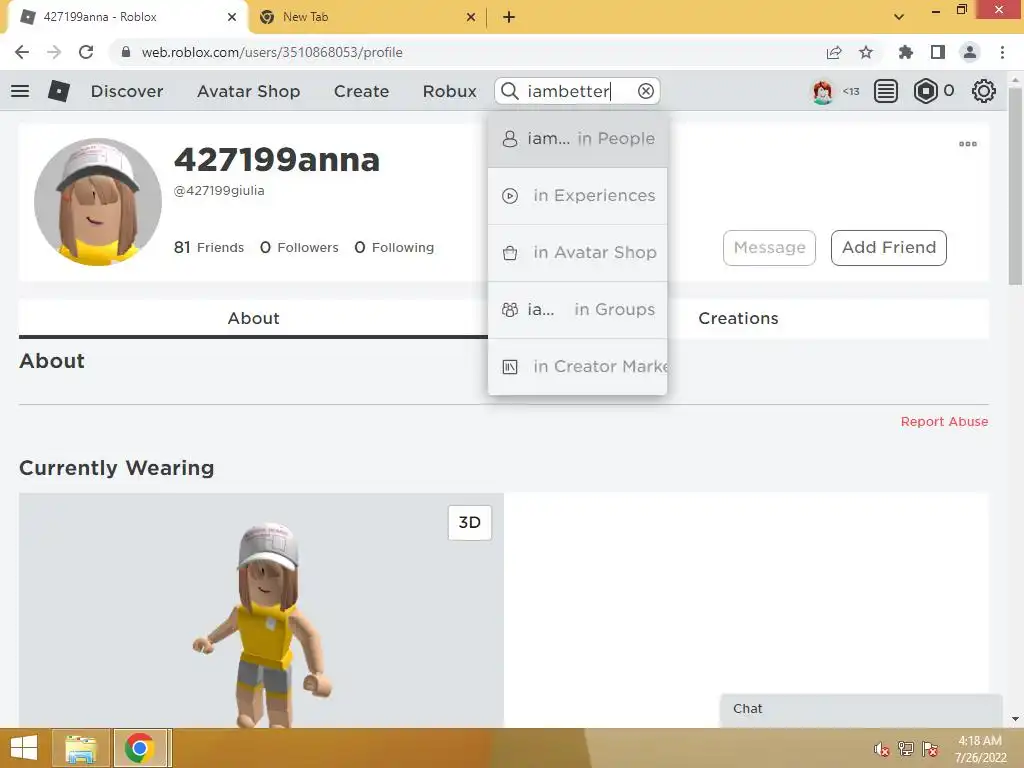Open File Explorer in taskbar

point(81,748)
